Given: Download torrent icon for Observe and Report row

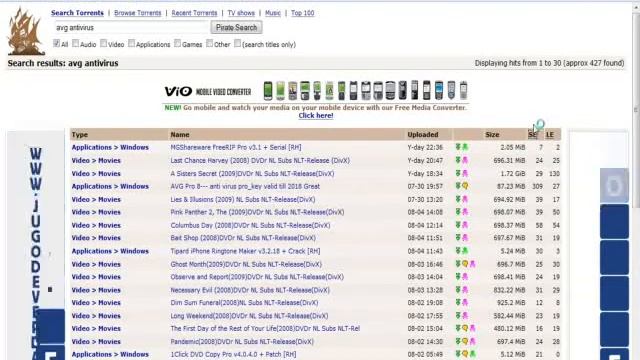Looking at the screenshot, I should 458,277.
